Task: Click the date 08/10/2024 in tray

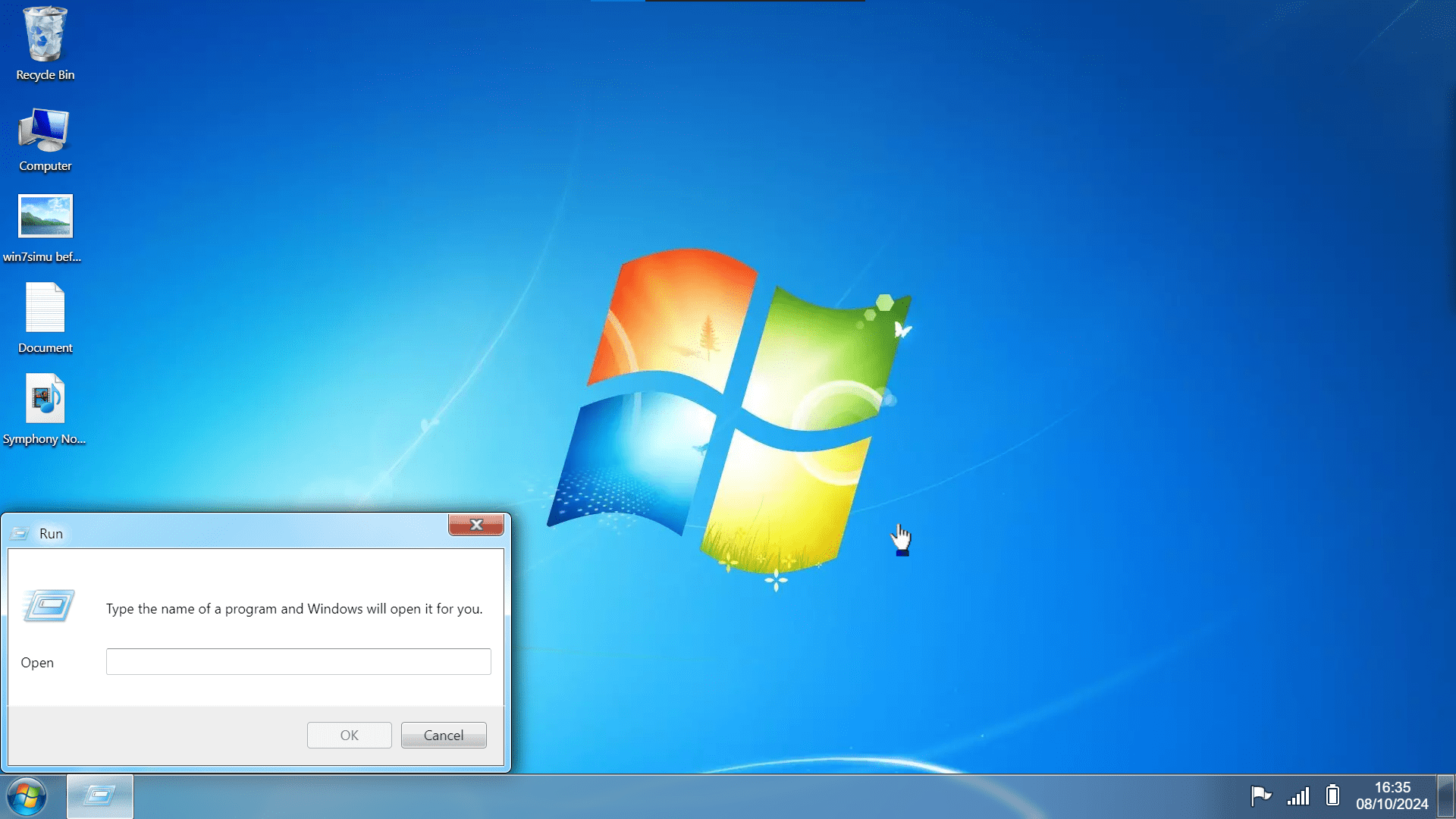Action: point(1392,805)
